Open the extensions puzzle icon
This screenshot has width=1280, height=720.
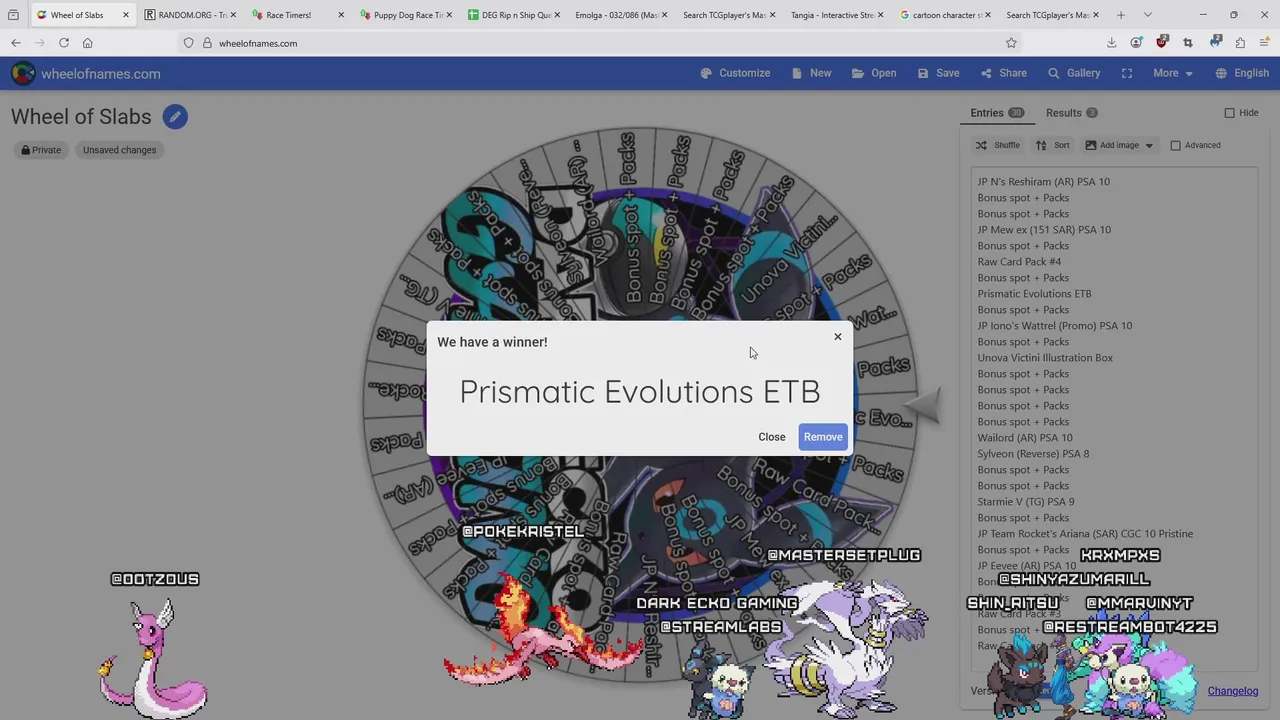[1240, 43]
